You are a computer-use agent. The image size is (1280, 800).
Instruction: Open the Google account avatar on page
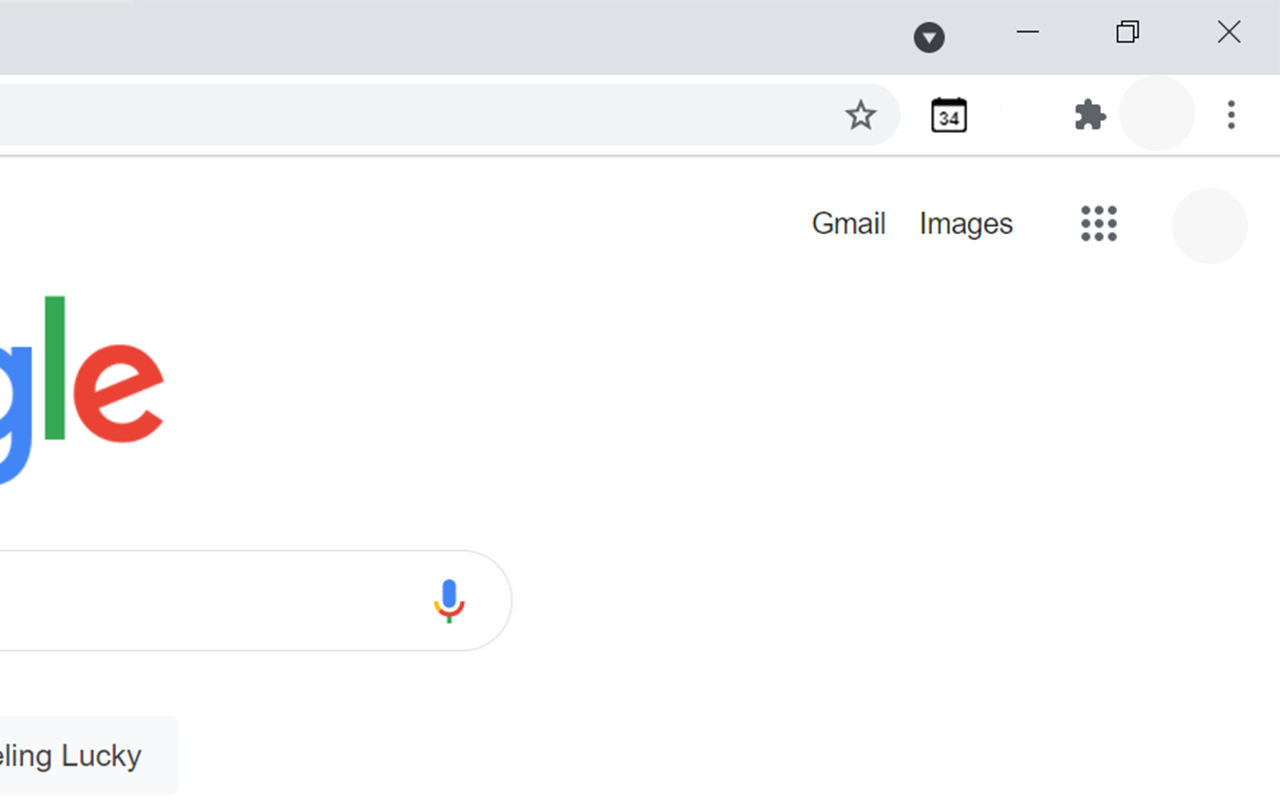(x=1210, y=226)
